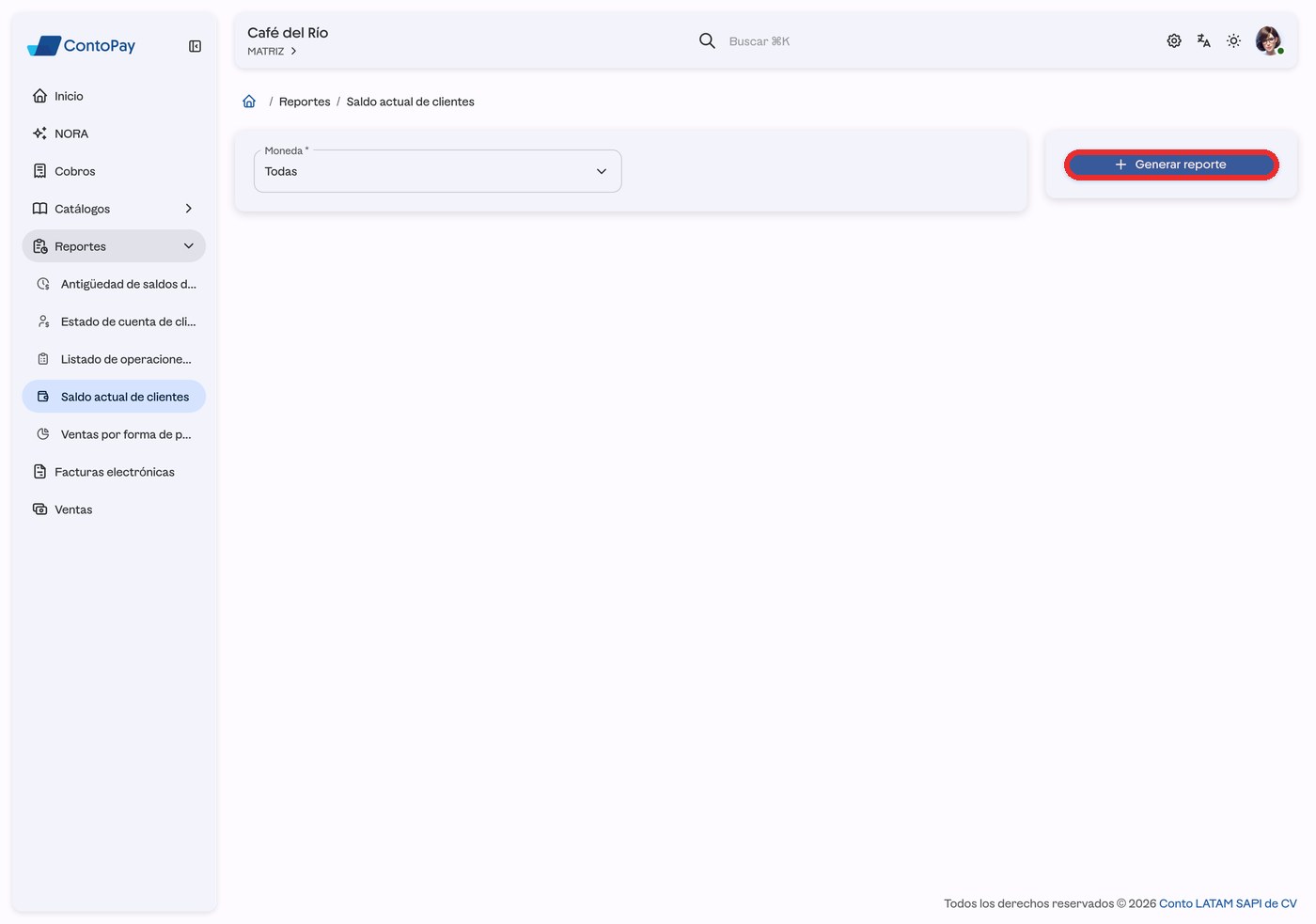Screen dimensions: 1316x924
Task: Open the search magnifier icon
Action: tap(707, 40)
